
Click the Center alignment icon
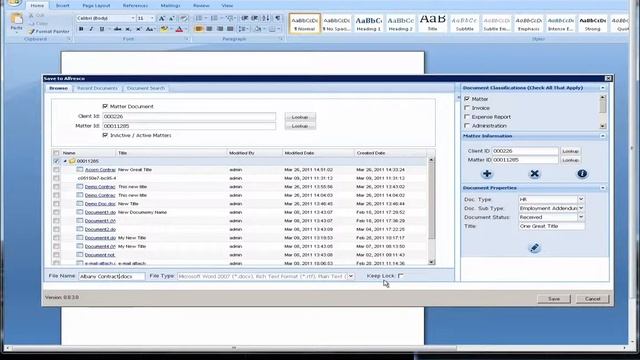pos(209,29)
